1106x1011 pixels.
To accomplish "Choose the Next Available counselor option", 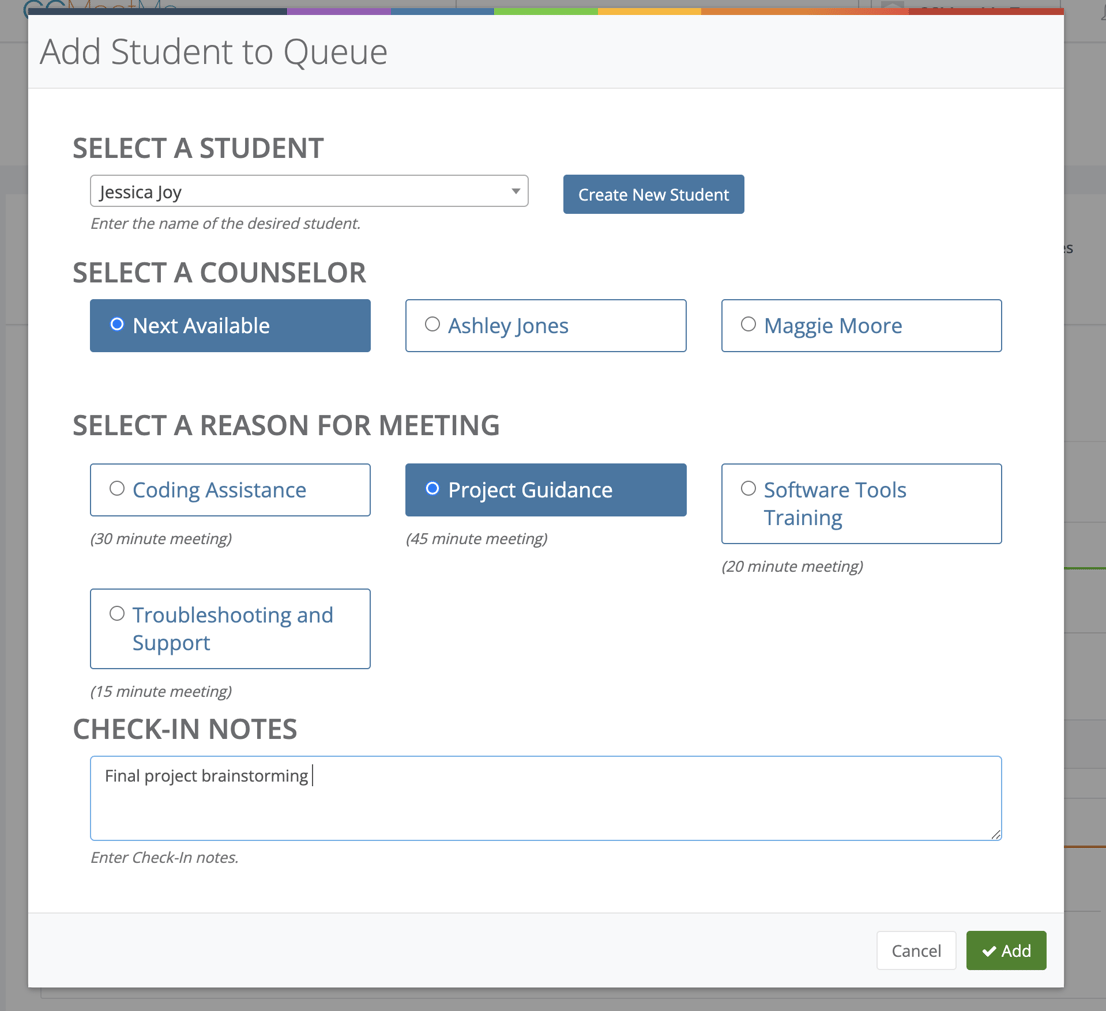I will tap(230, 325).
